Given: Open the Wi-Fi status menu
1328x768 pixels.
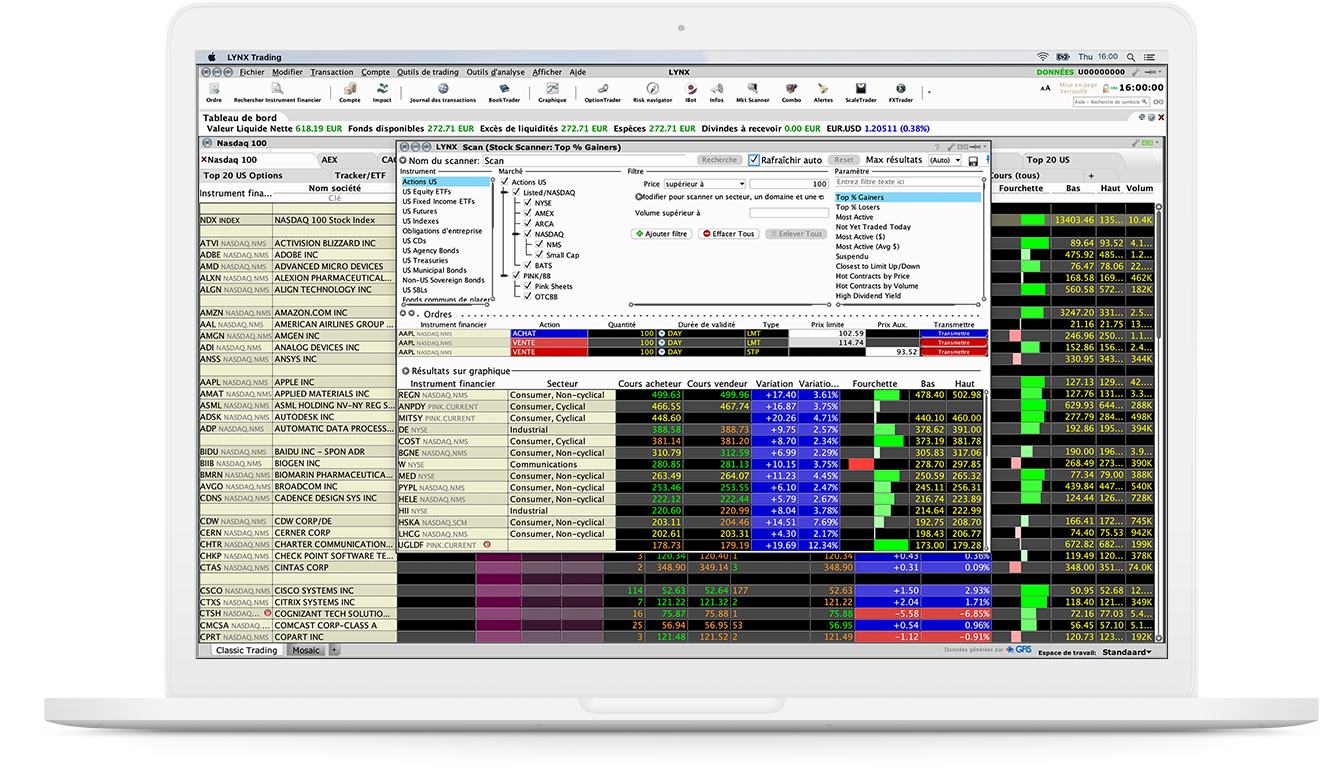Looking at the screenshot, I should 1043,57.
